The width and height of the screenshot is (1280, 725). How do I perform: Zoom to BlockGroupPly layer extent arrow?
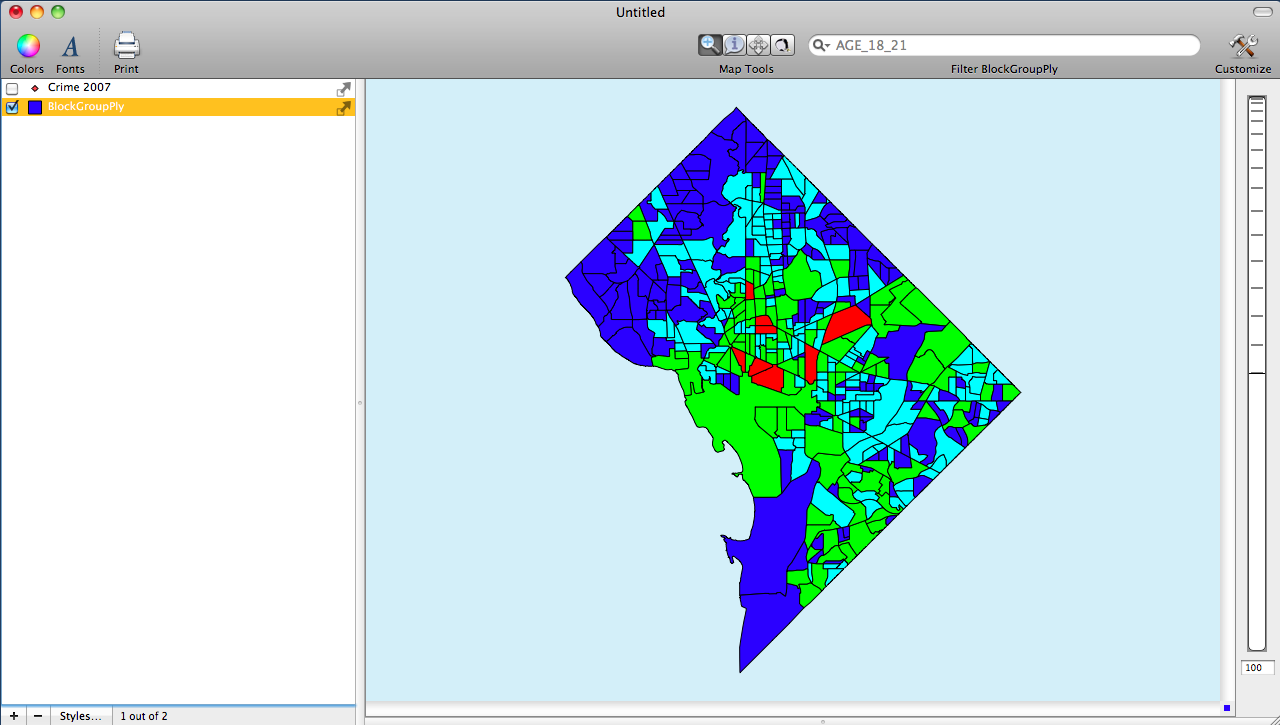tap(344, 107)
